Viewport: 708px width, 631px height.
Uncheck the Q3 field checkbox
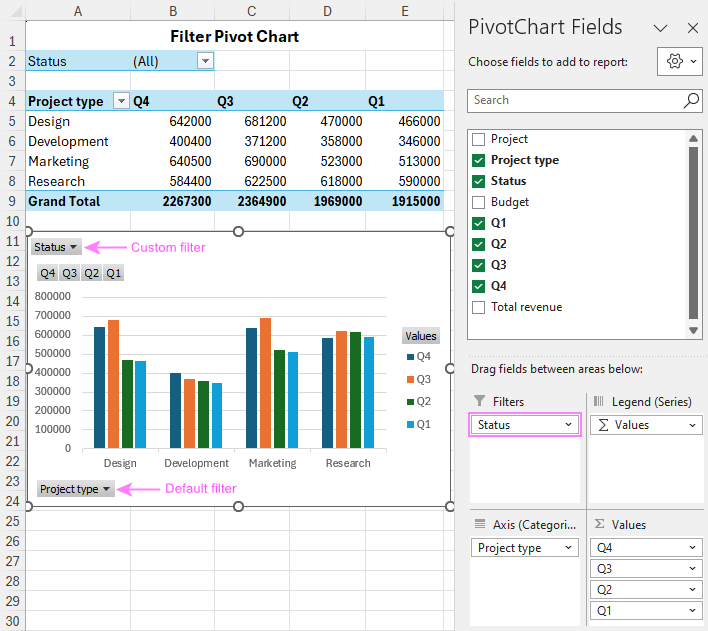coord(478,265)
